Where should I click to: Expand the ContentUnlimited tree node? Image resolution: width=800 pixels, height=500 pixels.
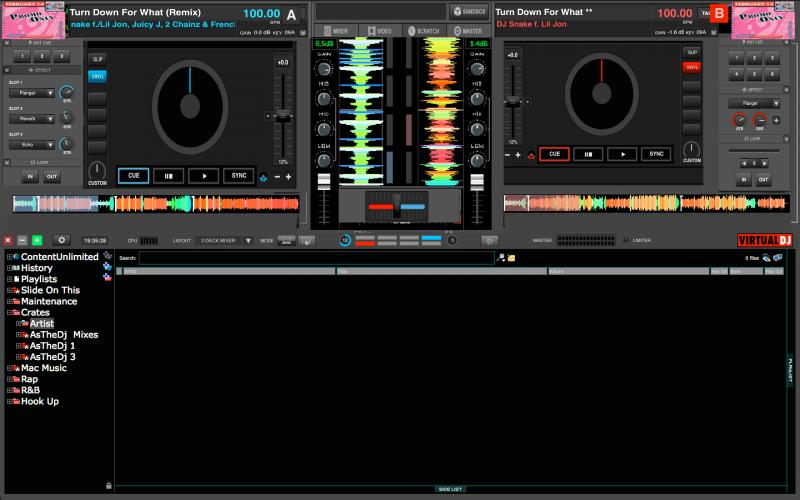coord(9,257)
